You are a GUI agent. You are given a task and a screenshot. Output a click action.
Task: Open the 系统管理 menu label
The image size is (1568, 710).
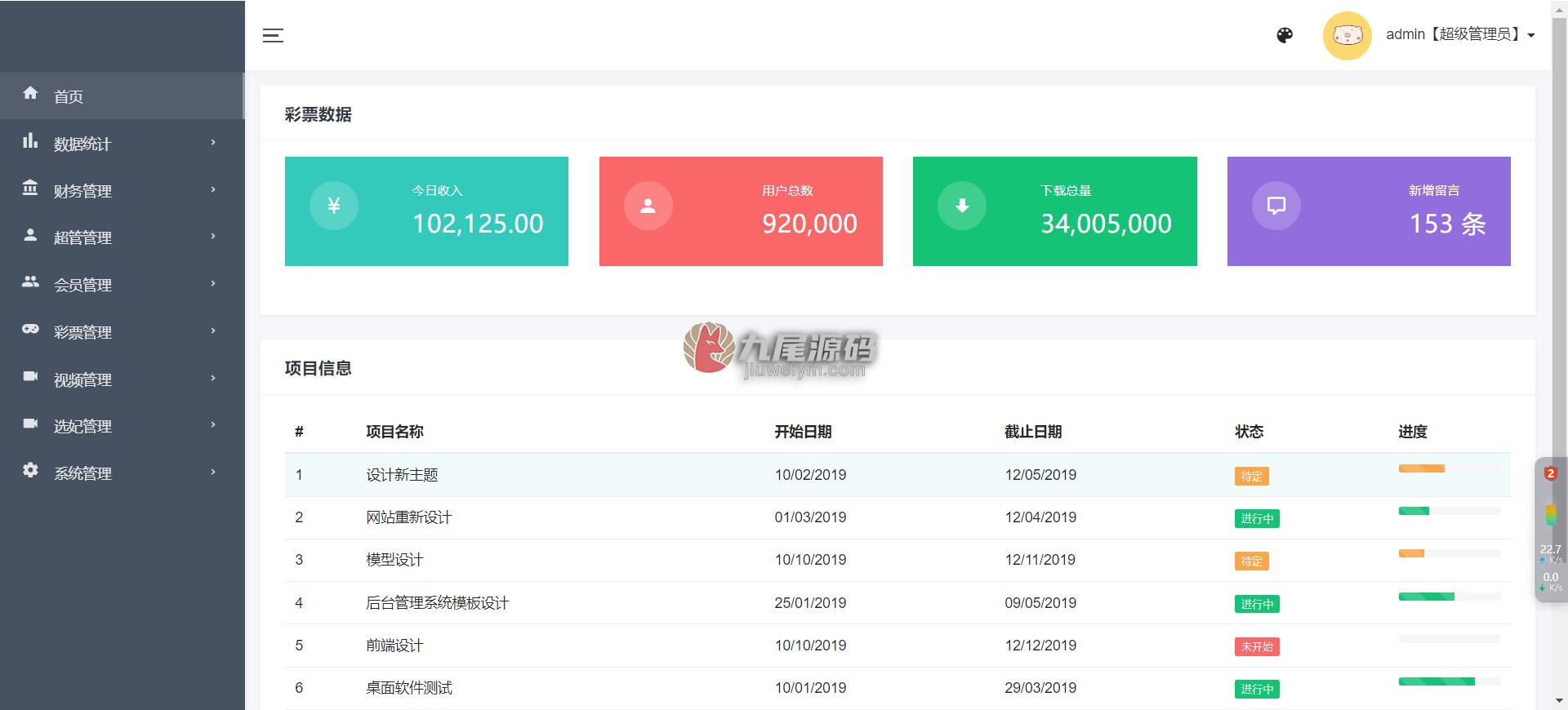(82, 473)
